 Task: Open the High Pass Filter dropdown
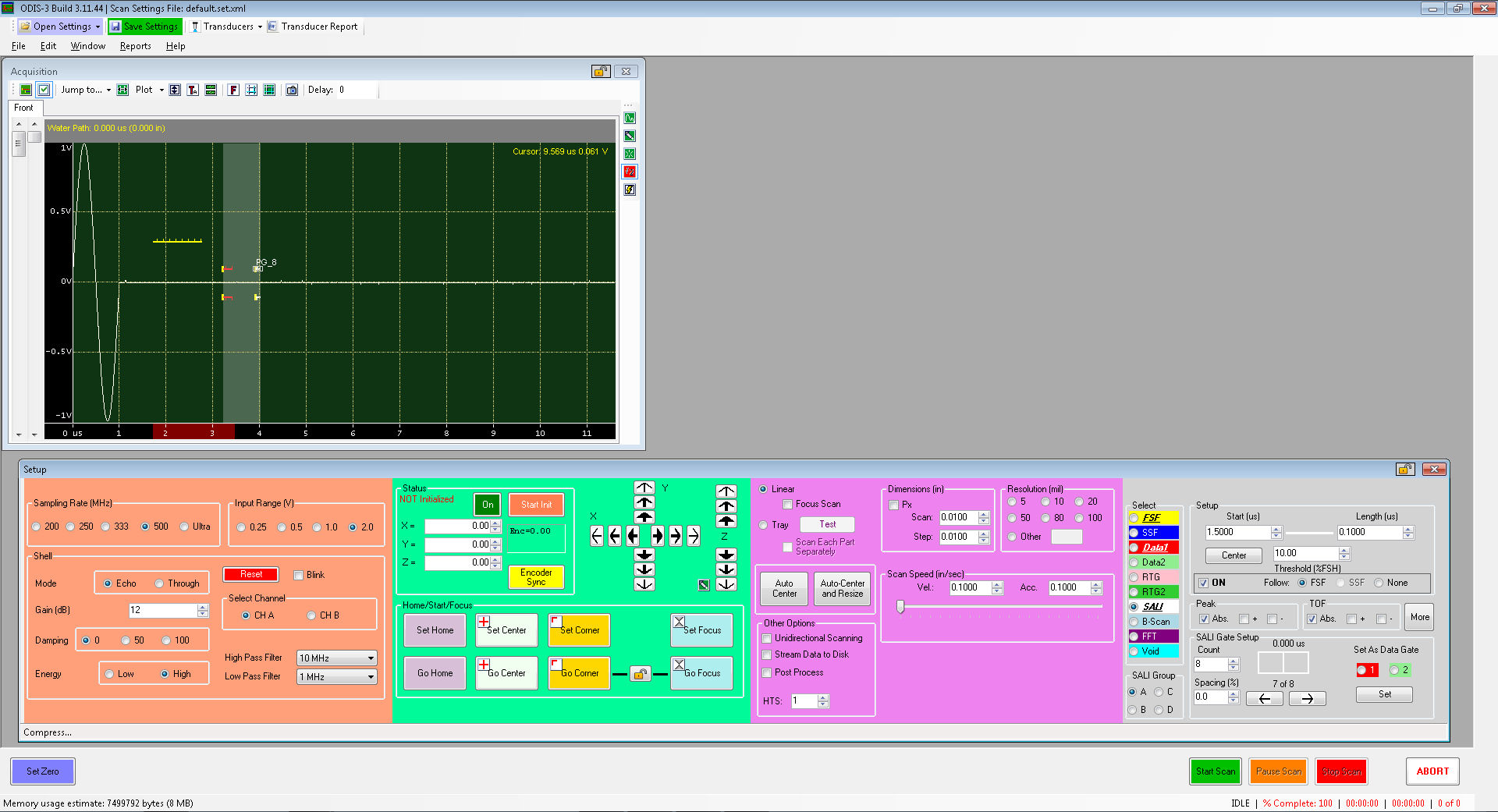(x=337, y=658)
